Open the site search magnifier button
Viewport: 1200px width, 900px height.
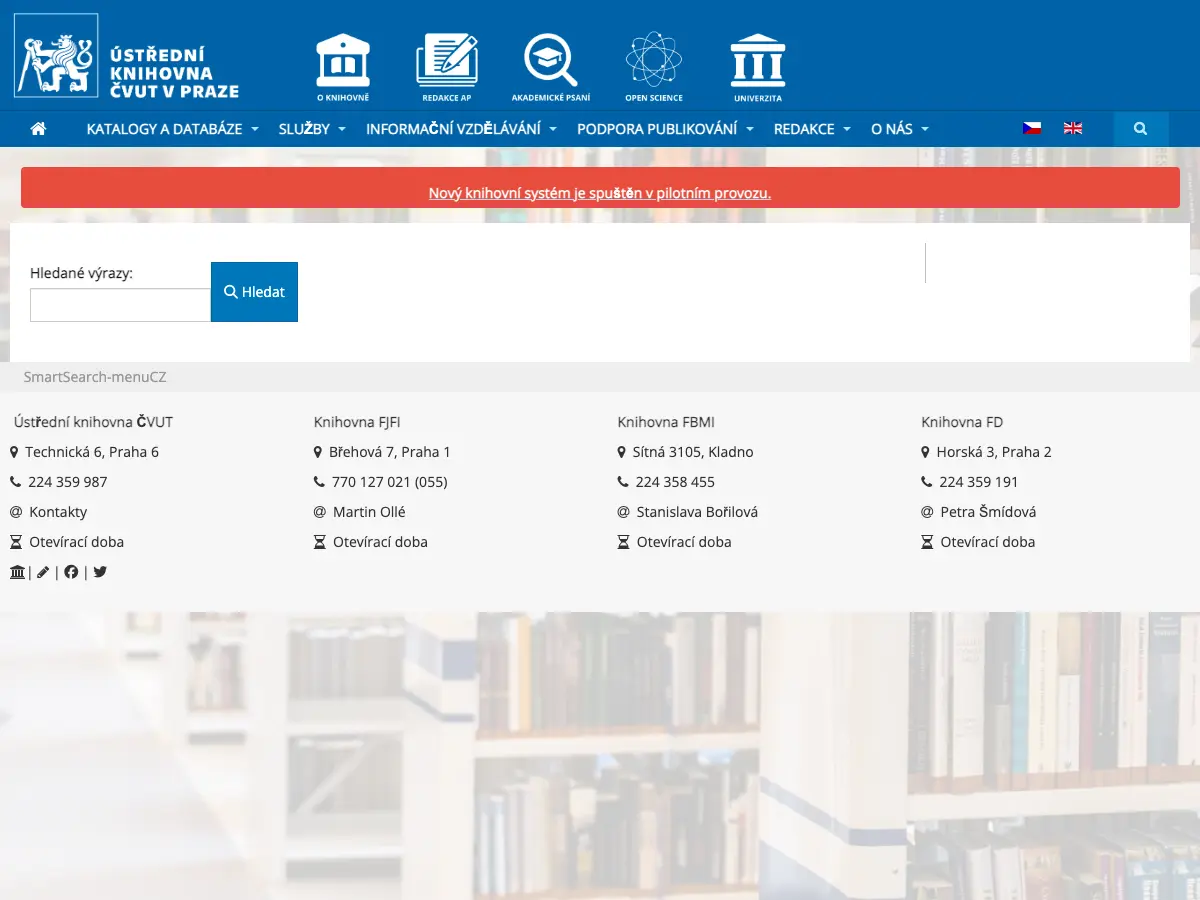point(1141,129)
